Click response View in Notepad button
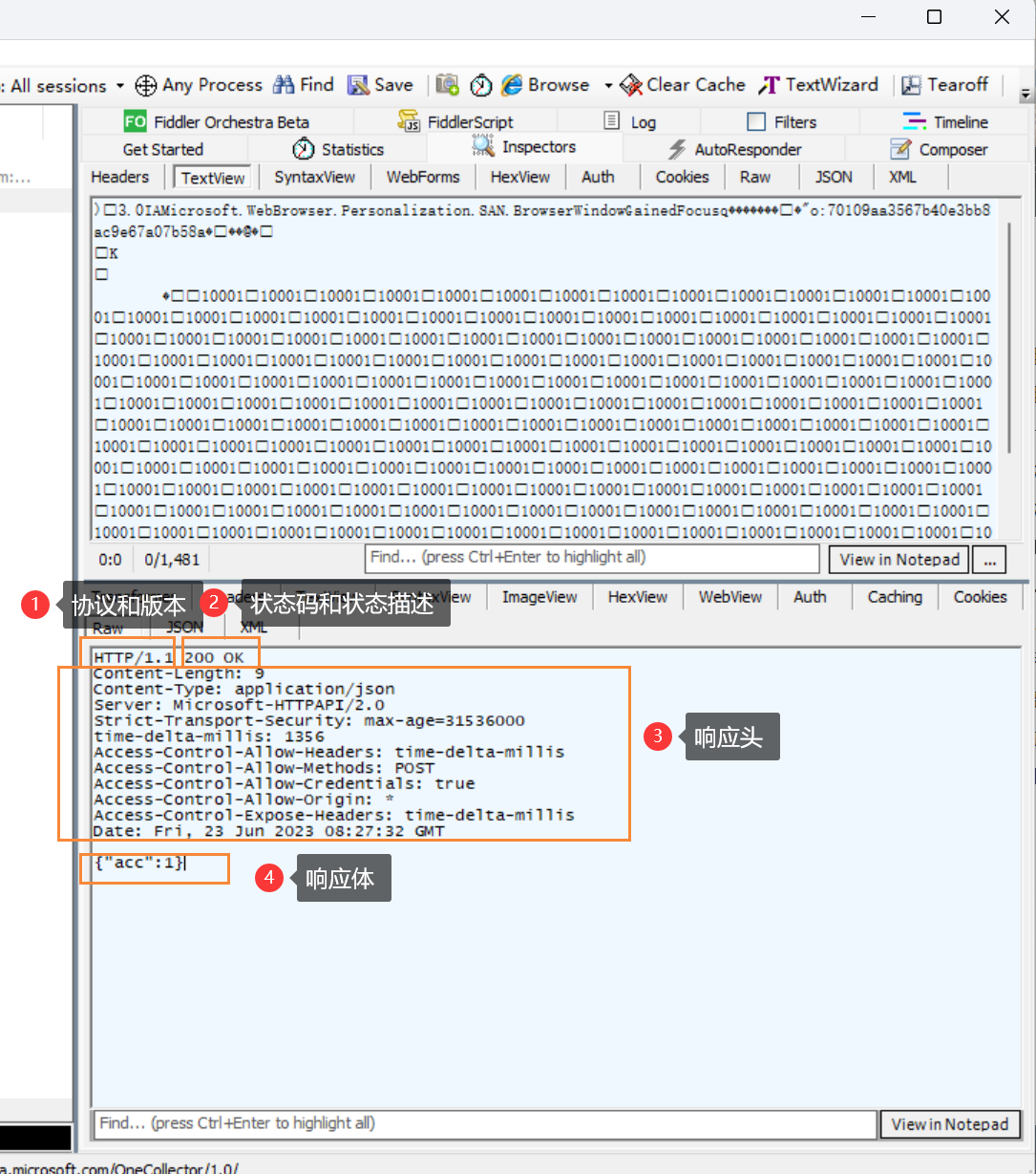 [x=950, y=1124]
